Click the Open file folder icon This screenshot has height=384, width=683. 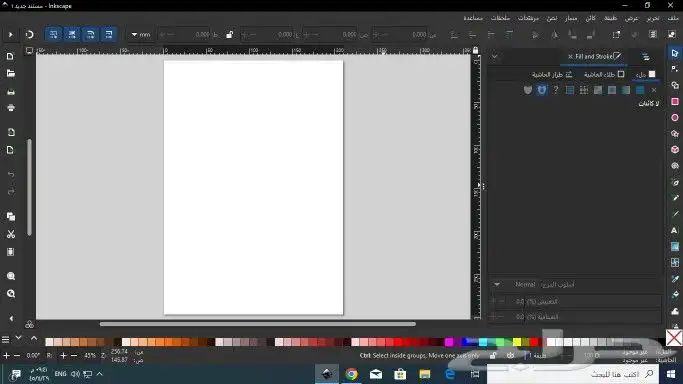point(10,73)
